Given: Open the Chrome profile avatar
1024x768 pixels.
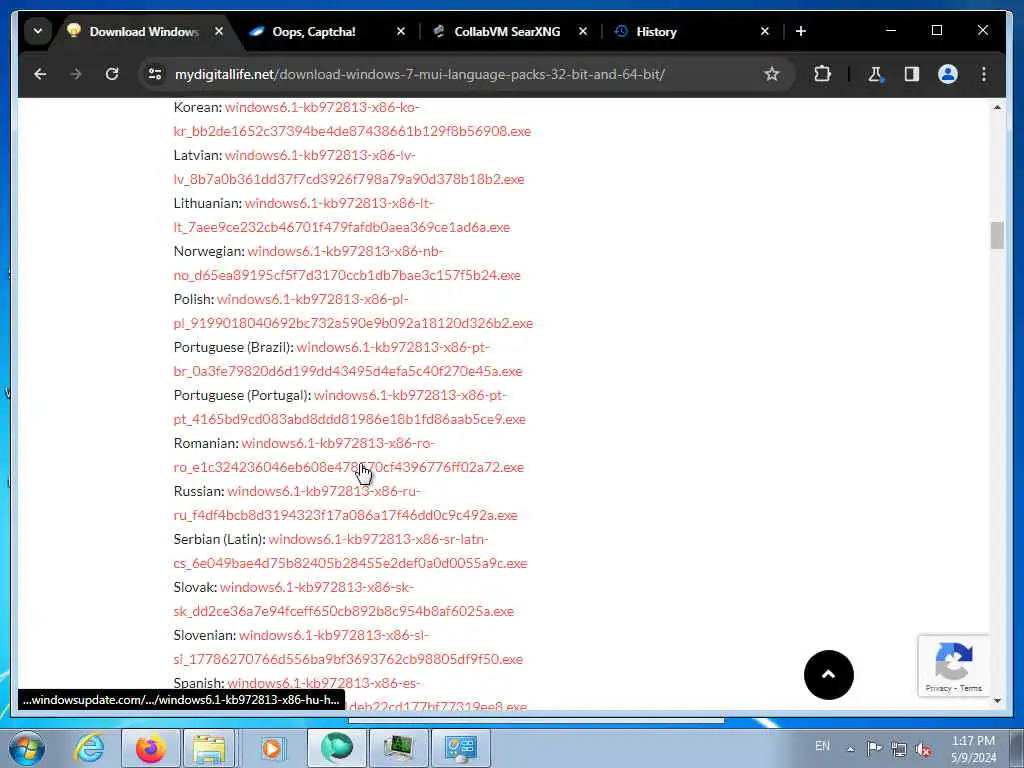Looking at the screenshot, I should (x=948, y=74).
